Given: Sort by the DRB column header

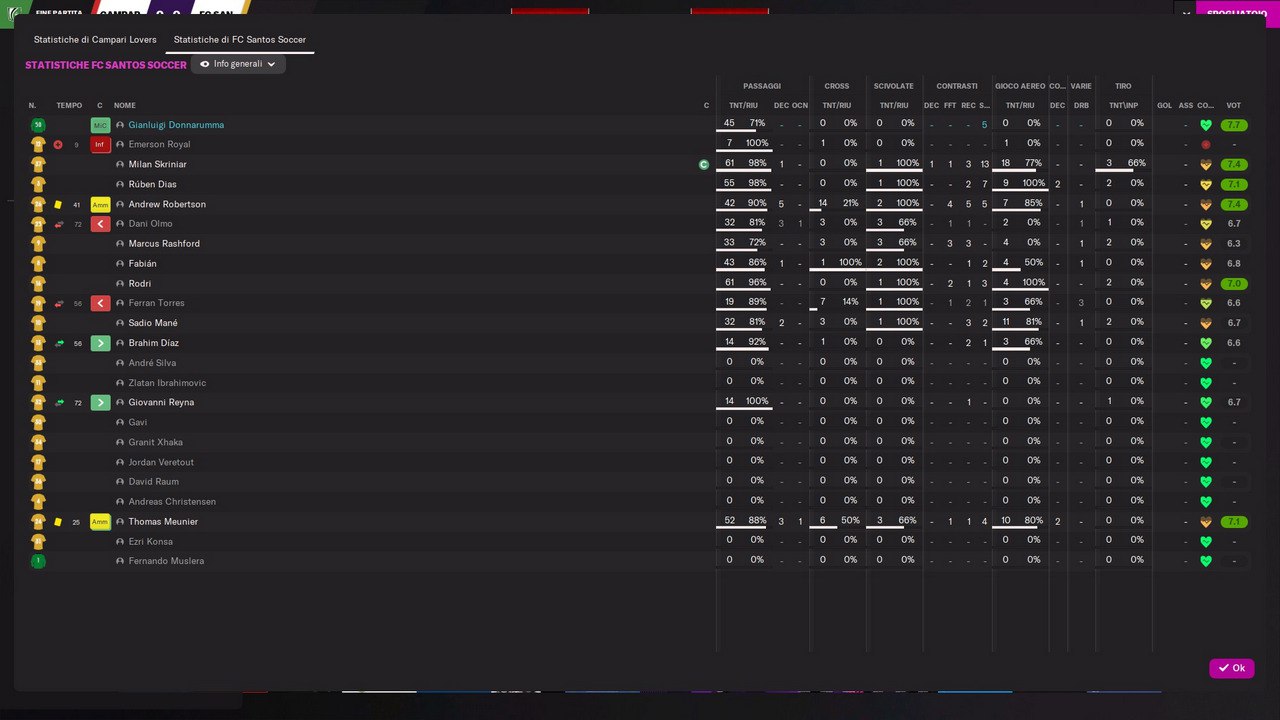Looking at the screenshot, I should point(1081,105).
